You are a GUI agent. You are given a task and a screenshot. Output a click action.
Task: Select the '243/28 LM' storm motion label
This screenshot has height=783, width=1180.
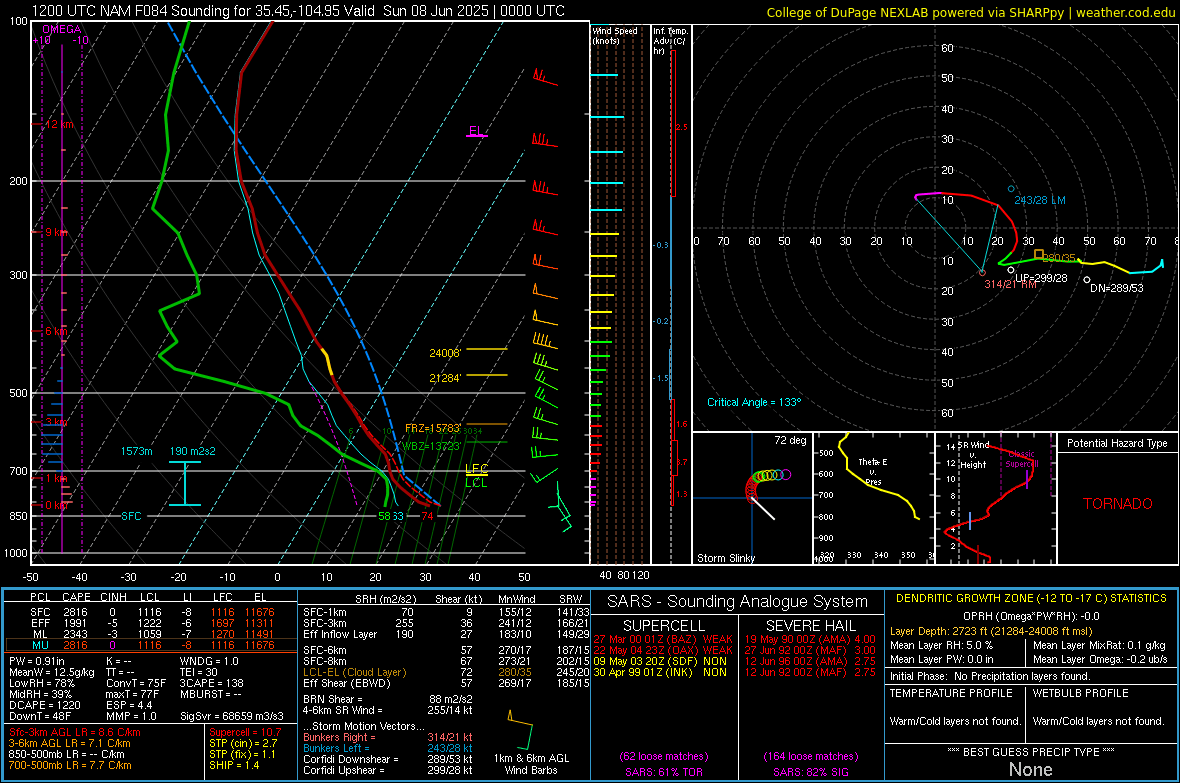coord(1039,200)
